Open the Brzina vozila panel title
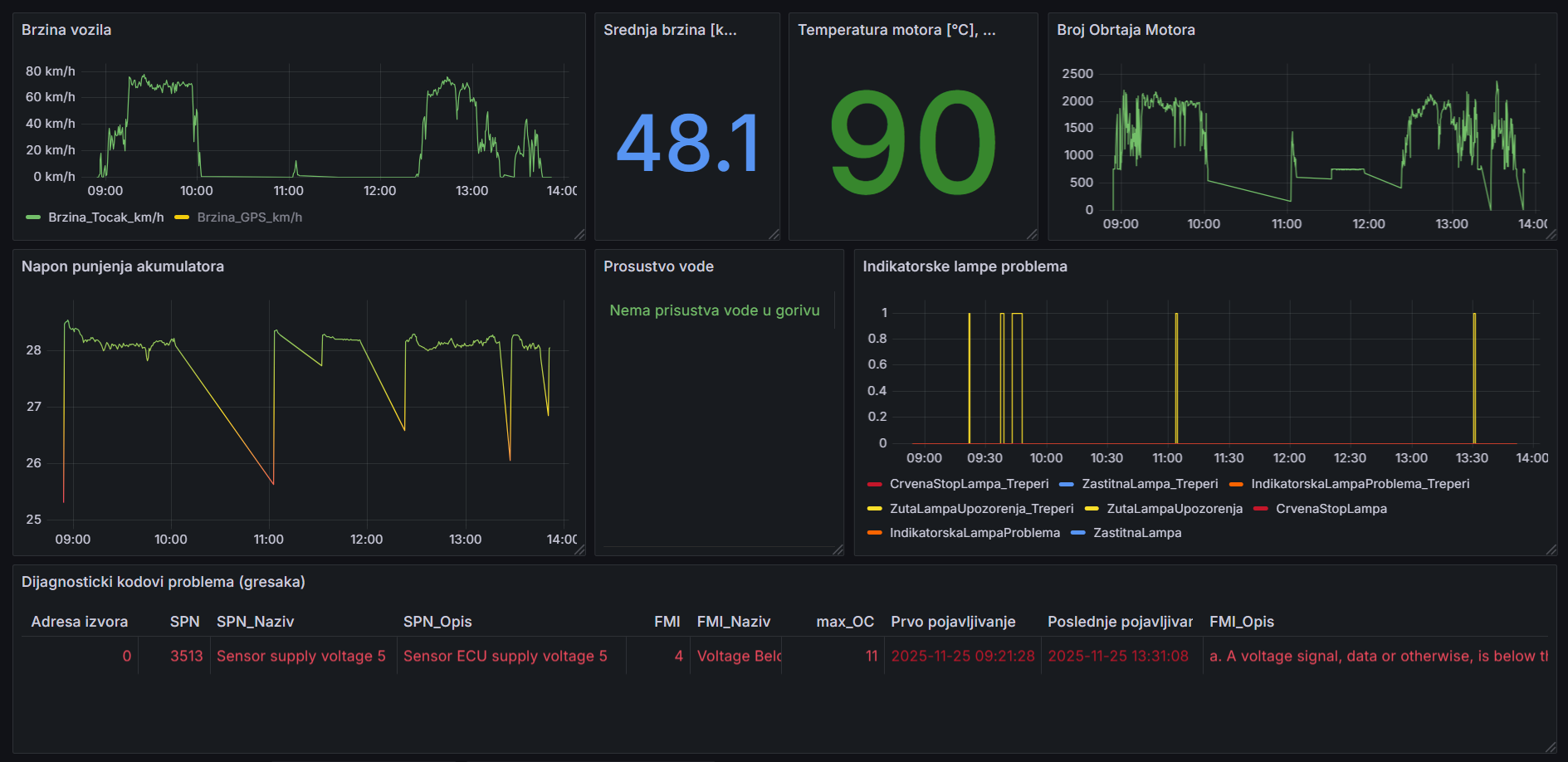1568x762 pixels. [x=66, y=30]
